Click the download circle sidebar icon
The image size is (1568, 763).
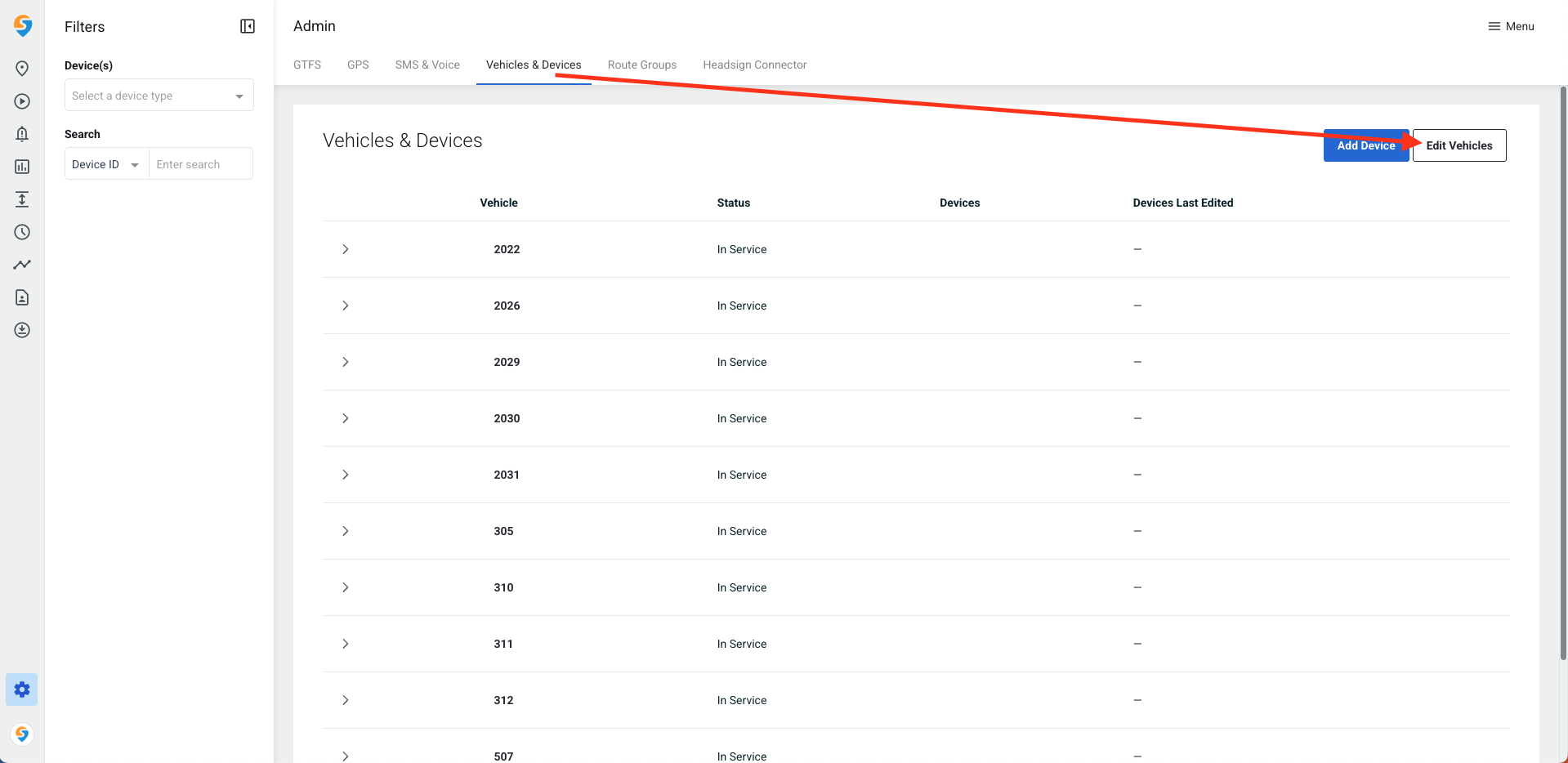pos(22,330)
